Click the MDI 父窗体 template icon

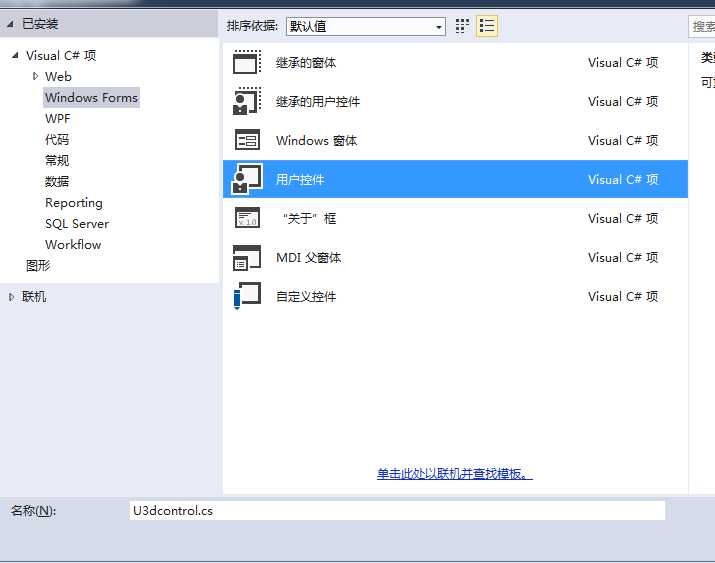247,258
